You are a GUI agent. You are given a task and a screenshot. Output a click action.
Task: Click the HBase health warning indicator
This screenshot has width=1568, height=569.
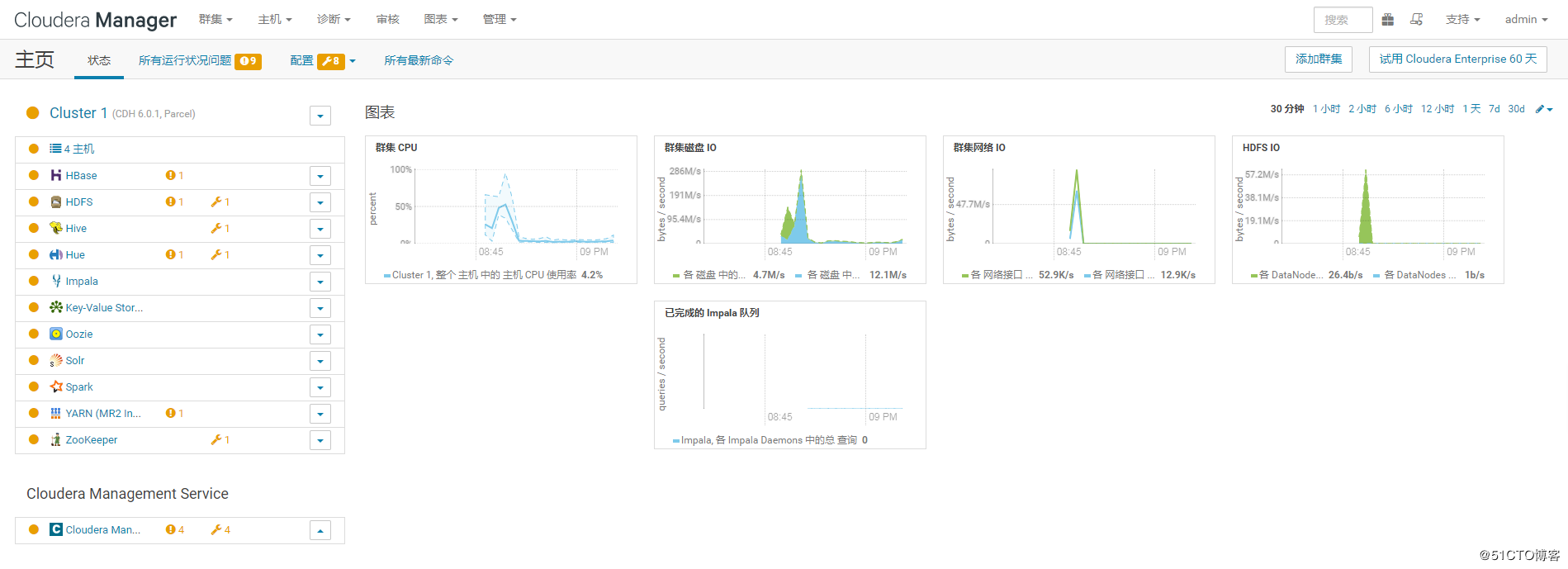pos(174,175)
